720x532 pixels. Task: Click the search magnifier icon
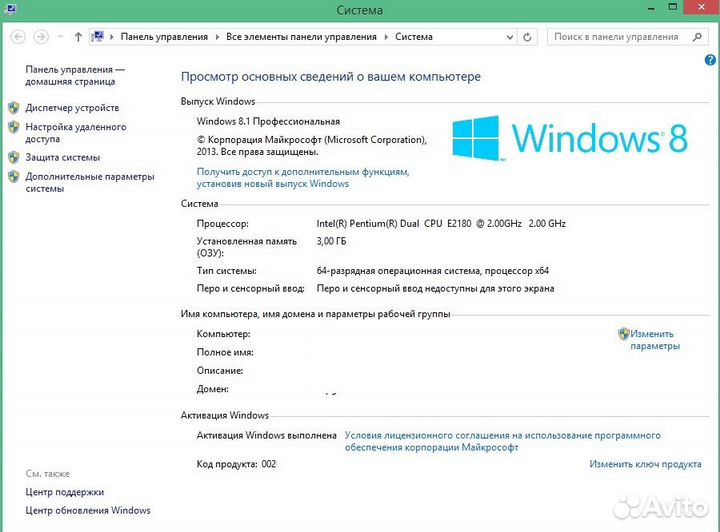[697, 37]
